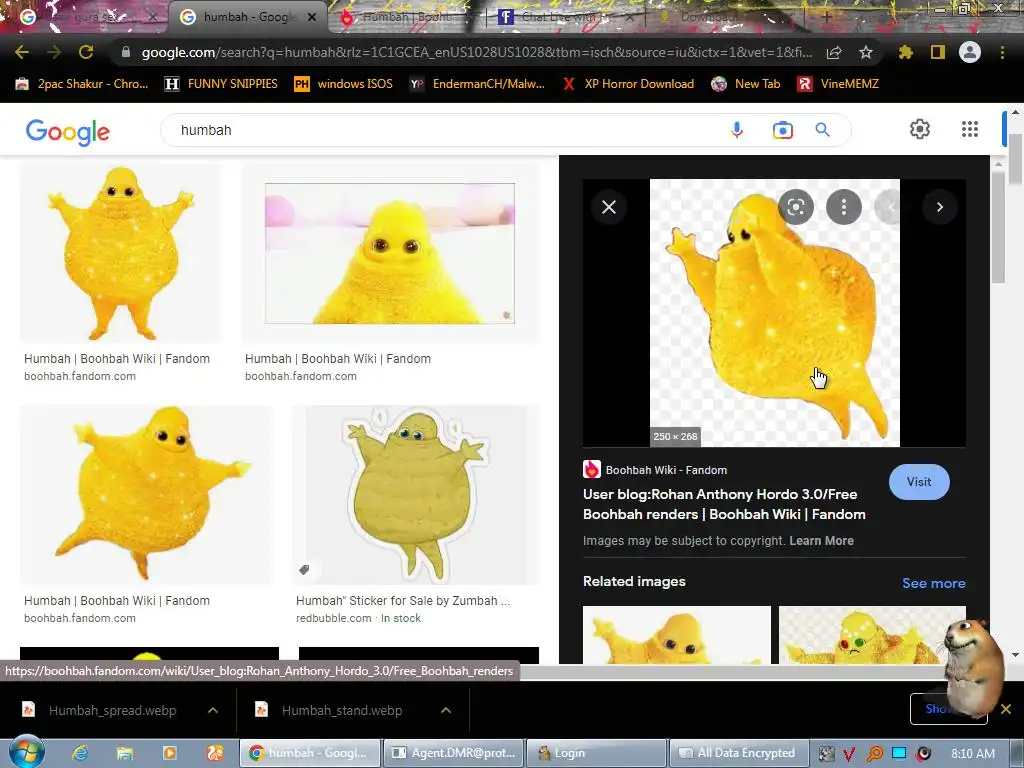Screen dimensions: 1024x768
Task: Click the magnifier search button
Action: (x=823, y=130)
